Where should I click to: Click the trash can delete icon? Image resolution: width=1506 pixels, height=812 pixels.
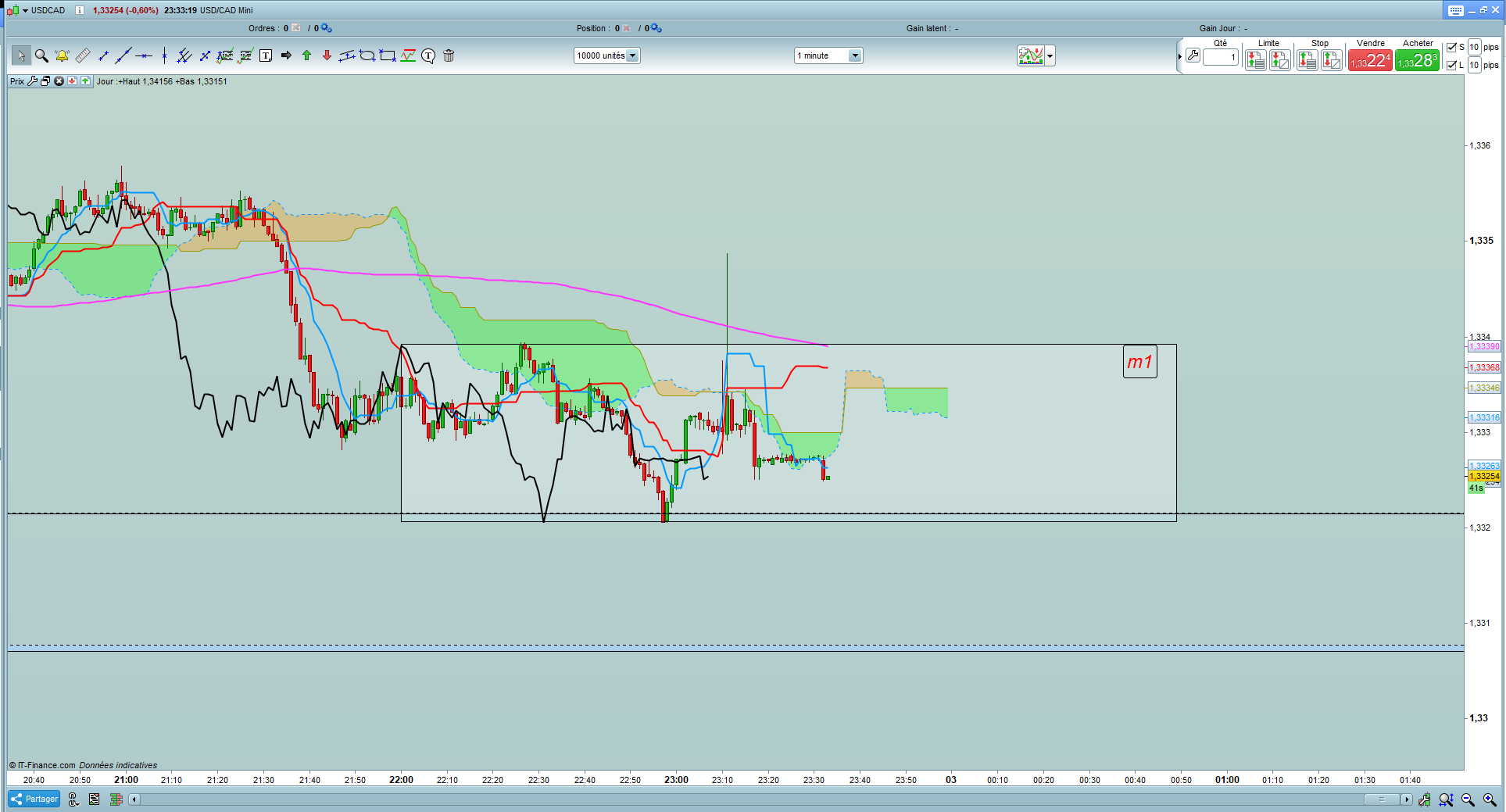(x=449, y=55)
